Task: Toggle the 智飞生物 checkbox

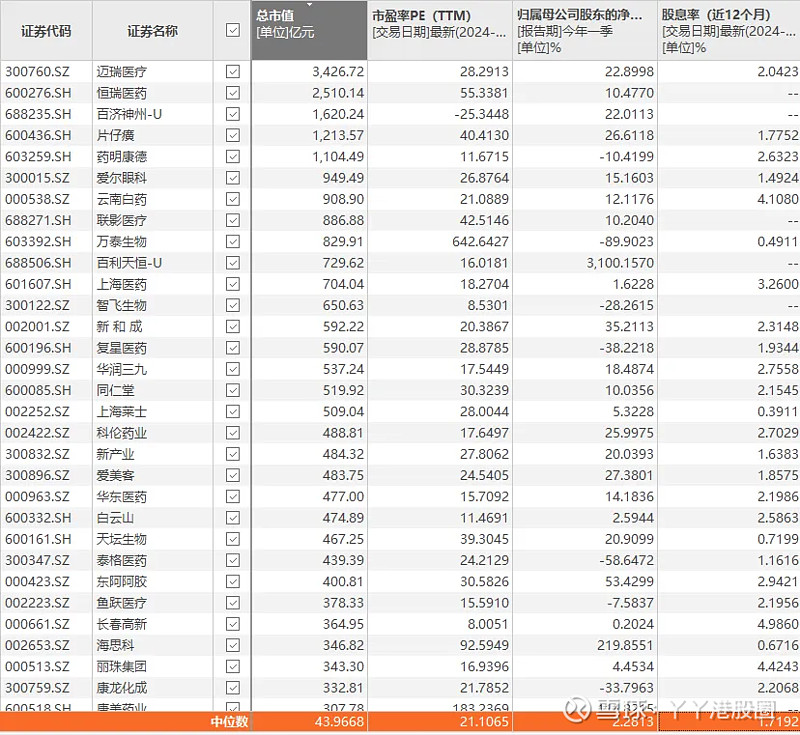Action: tap(233, 306)
